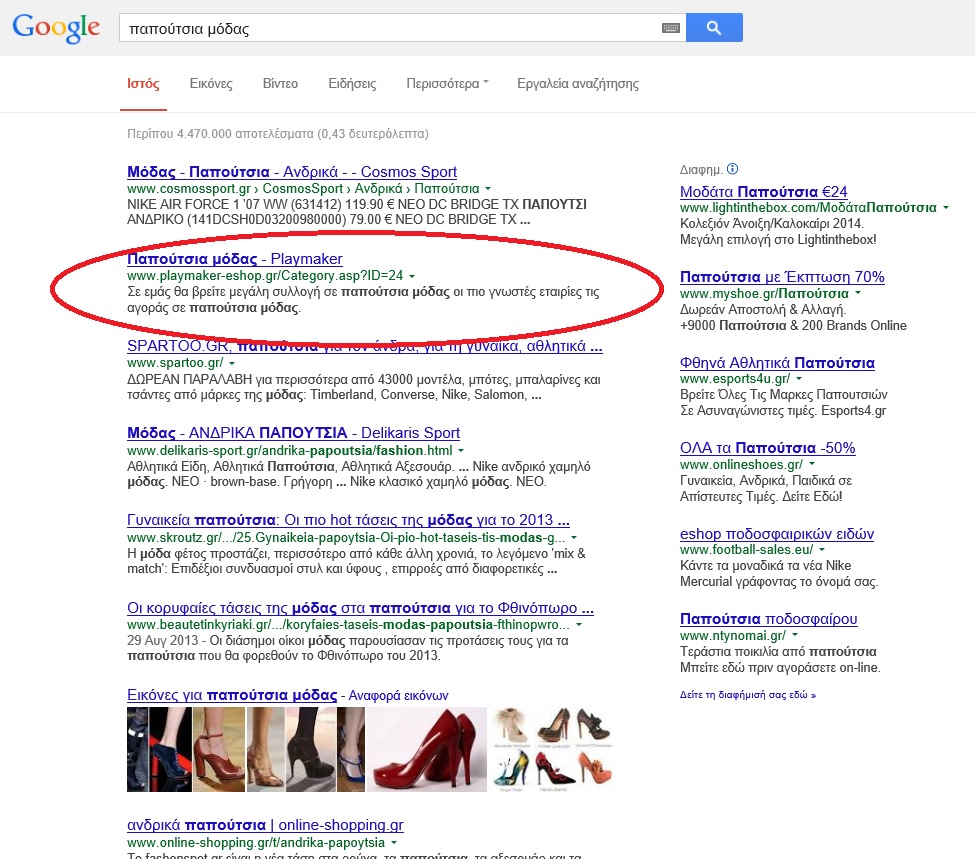Screen dimensions: 975x859
Task: Expand arrow beside playmaker-eshop.gr URL
Action: click(x=412, y=276)
